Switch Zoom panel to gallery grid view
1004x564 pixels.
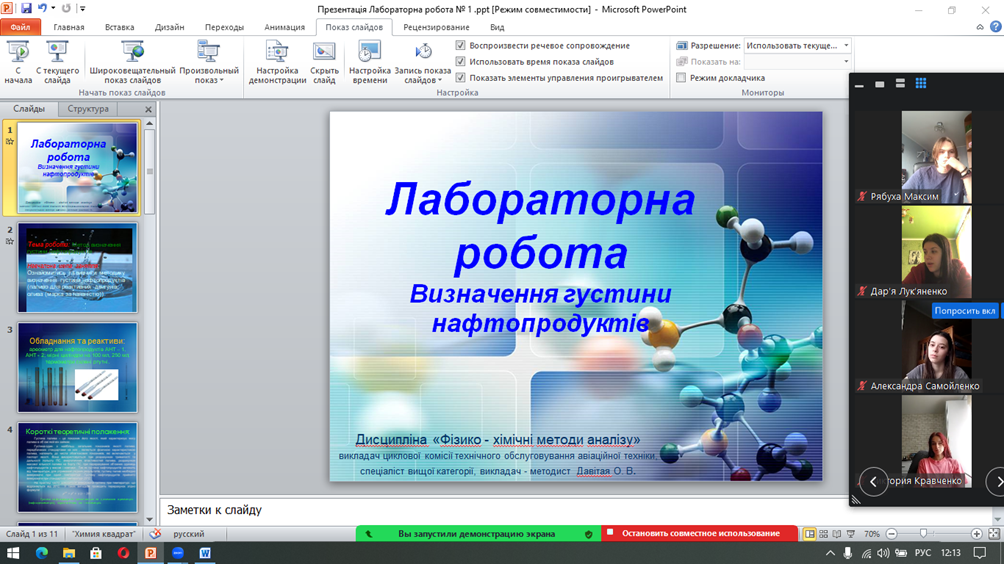[921, 84]
